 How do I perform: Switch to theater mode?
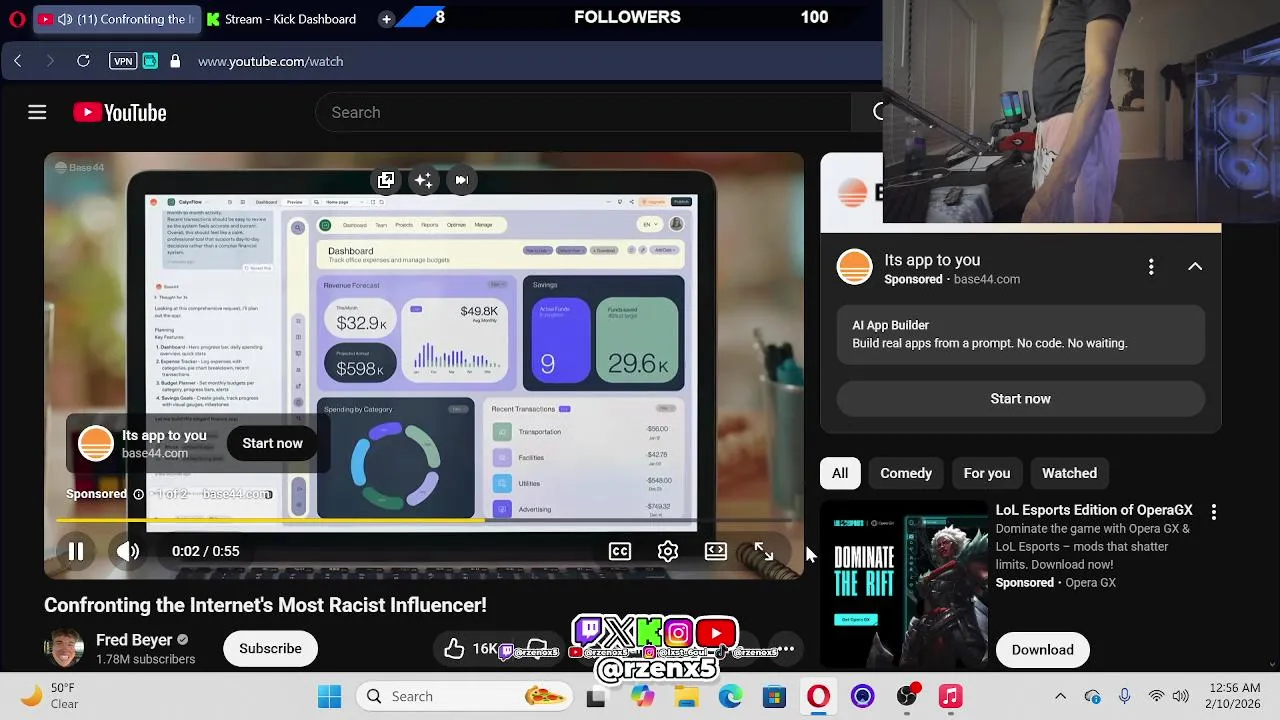coord(716,551)
